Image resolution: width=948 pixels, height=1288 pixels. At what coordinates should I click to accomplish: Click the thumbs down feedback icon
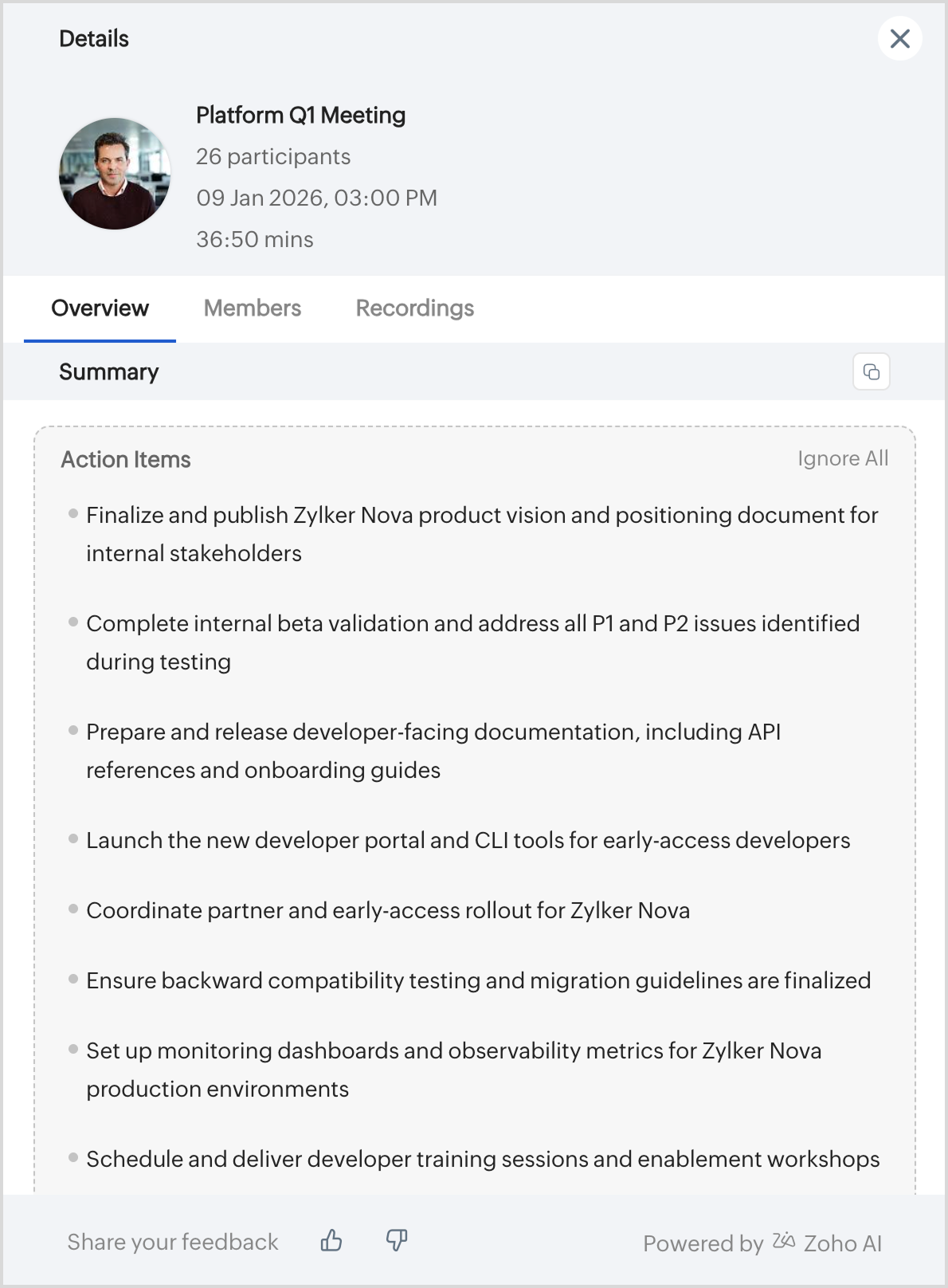point(397,1240)
